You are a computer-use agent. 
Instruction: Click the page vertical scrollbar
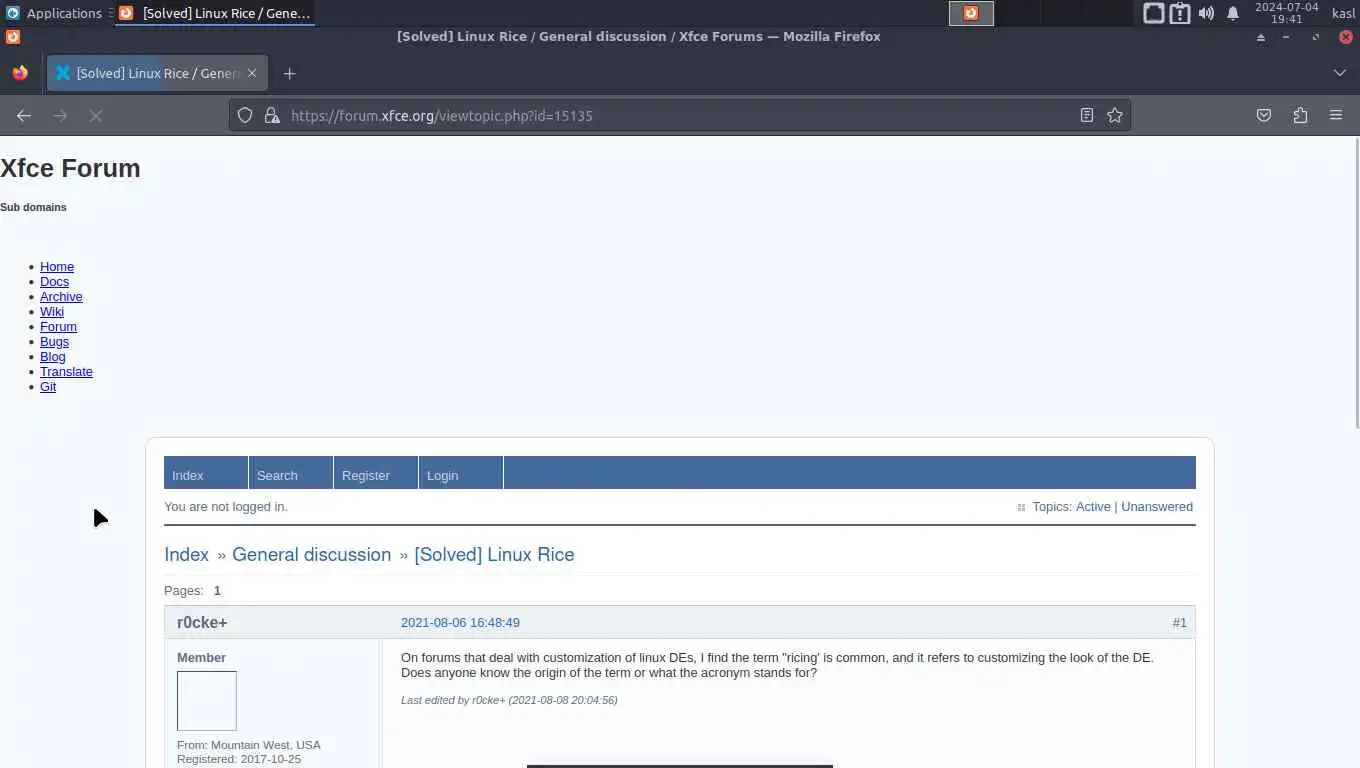1355,284
